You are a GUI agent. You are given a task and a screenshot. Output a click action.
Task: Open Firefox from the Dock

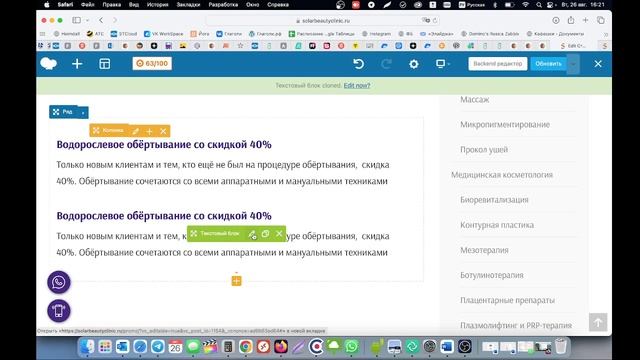click(281, 347)
